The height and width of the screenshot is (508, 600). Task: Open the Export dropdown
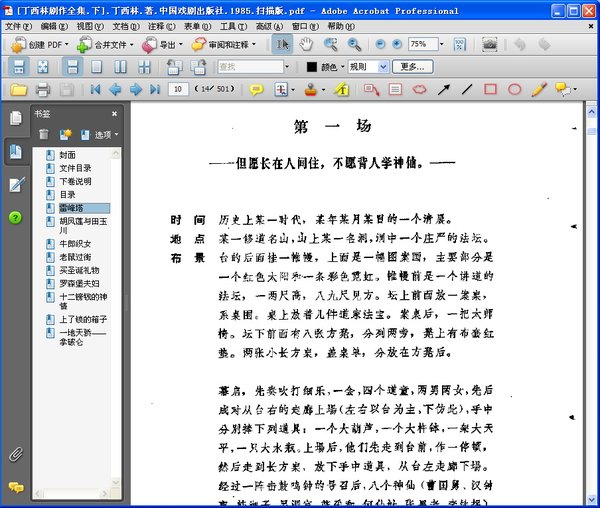tap(162, 45)
